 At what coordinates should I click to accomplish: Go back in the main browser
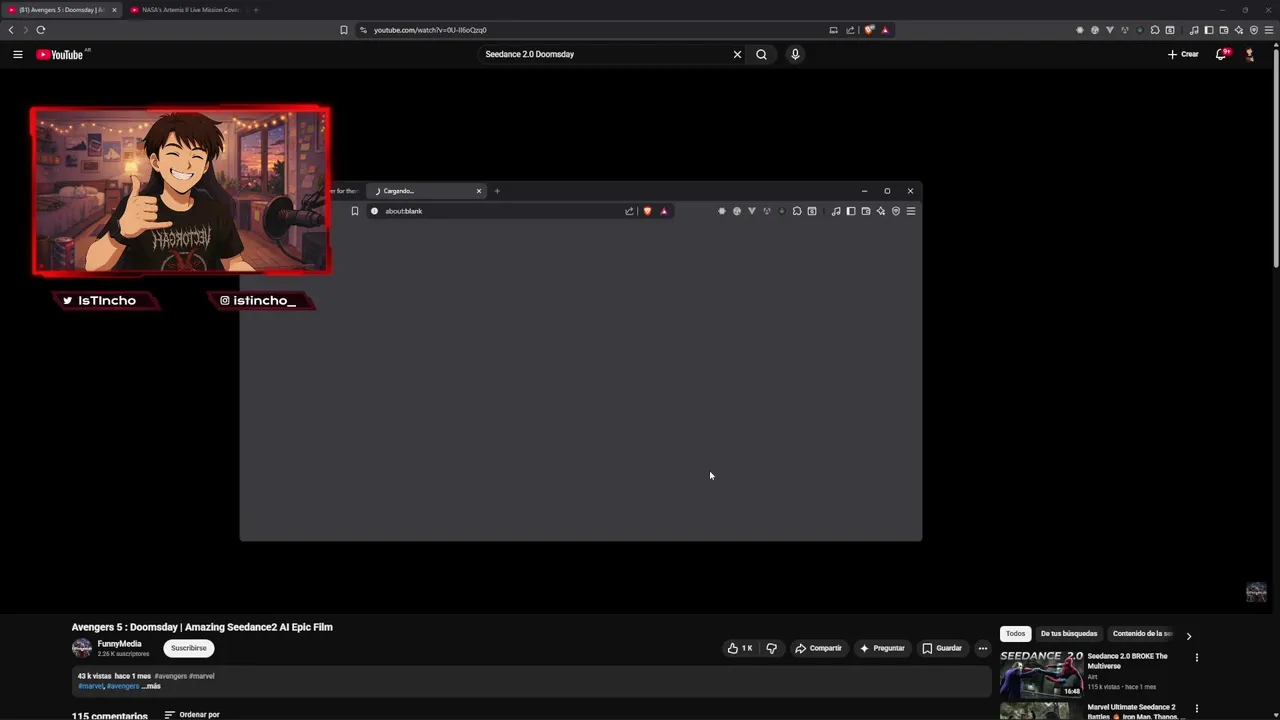(11, 30)
